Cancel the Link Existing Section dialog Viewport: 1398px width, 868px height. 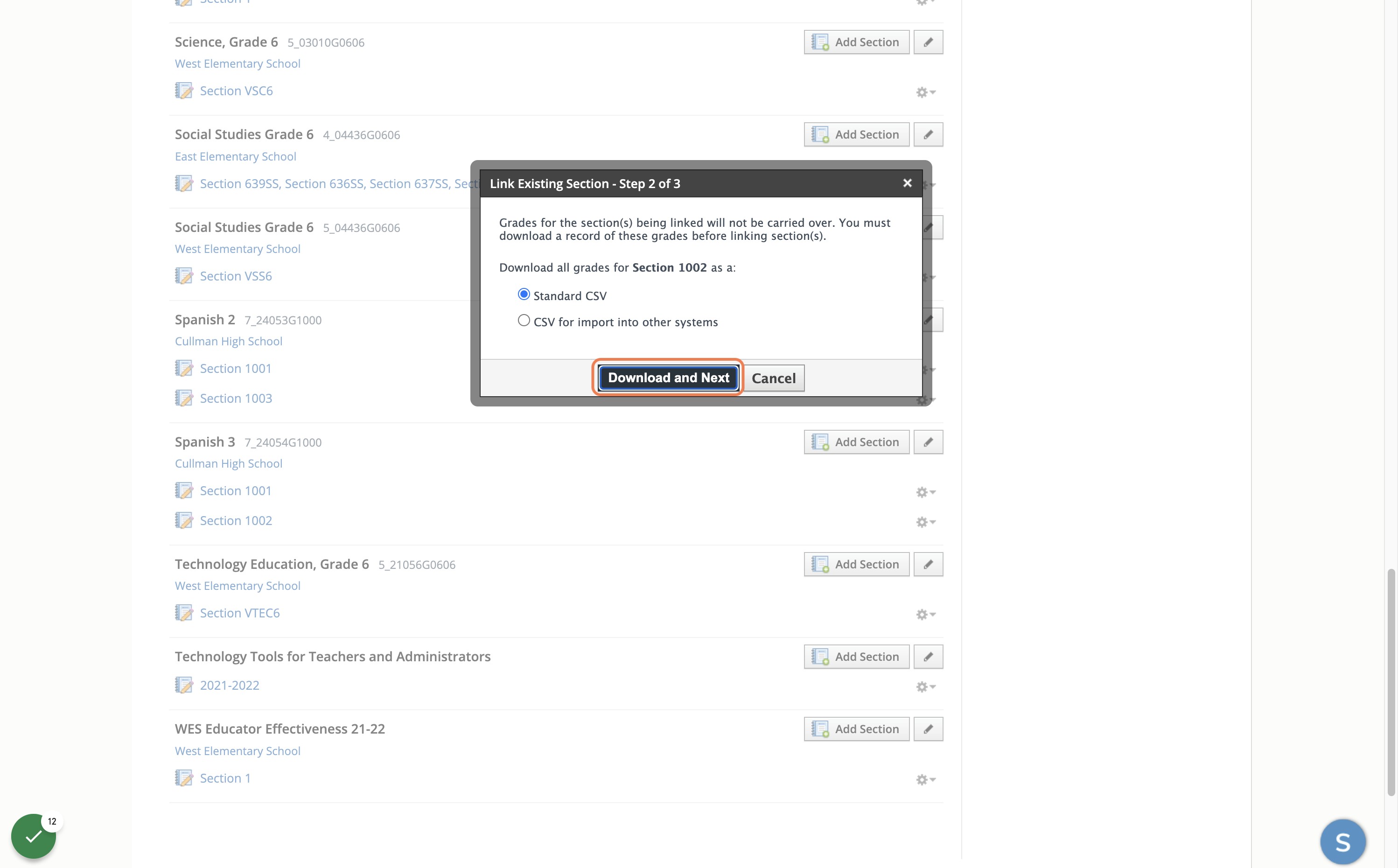774,378
